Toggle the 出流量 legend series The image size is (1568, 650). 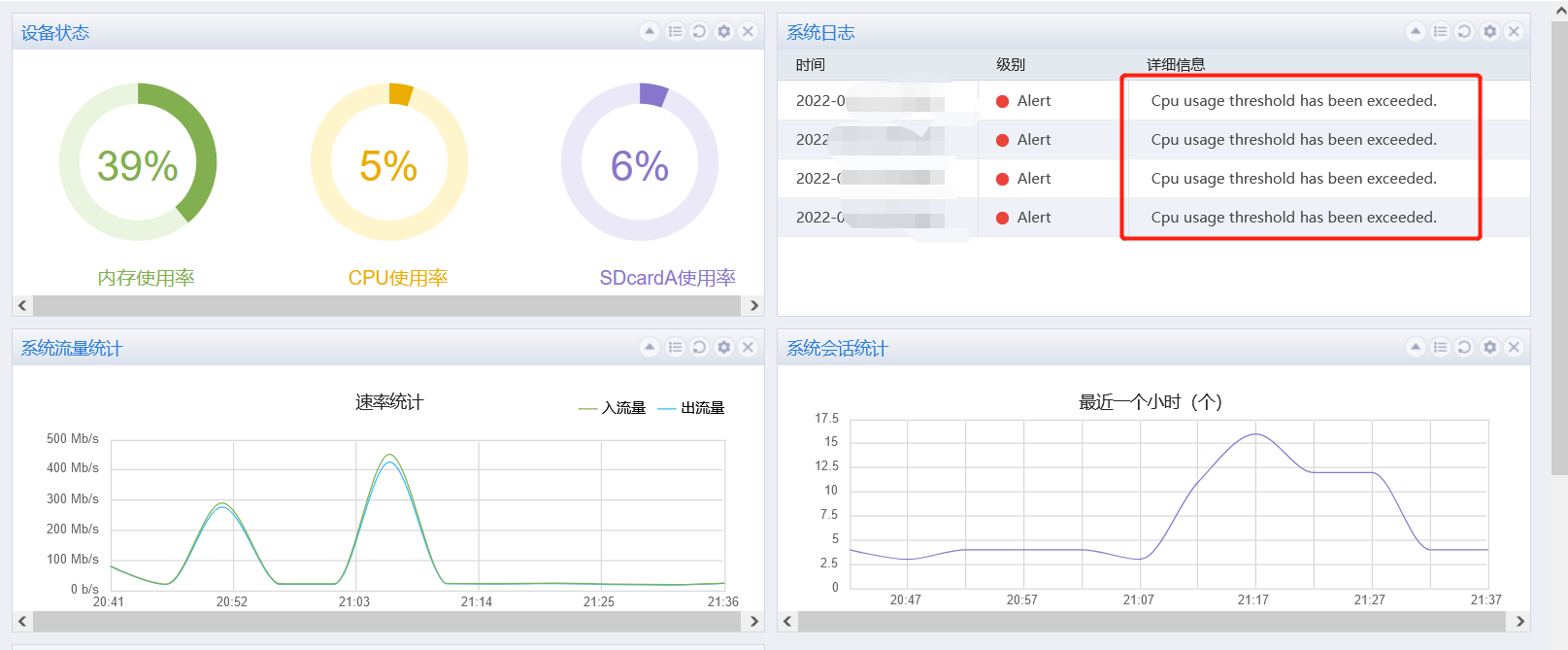(691, 408)
